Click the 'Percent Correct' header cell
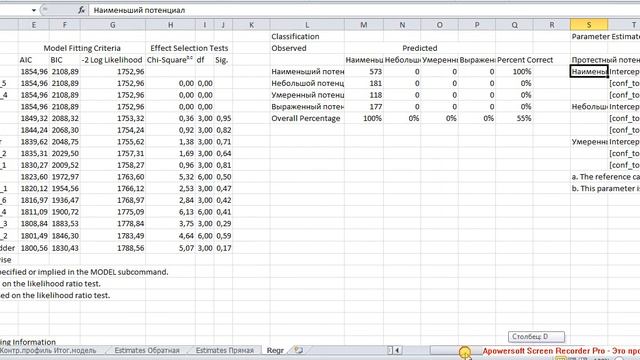The width and height of the screenshot is (640, 360). tap(525, 60)
